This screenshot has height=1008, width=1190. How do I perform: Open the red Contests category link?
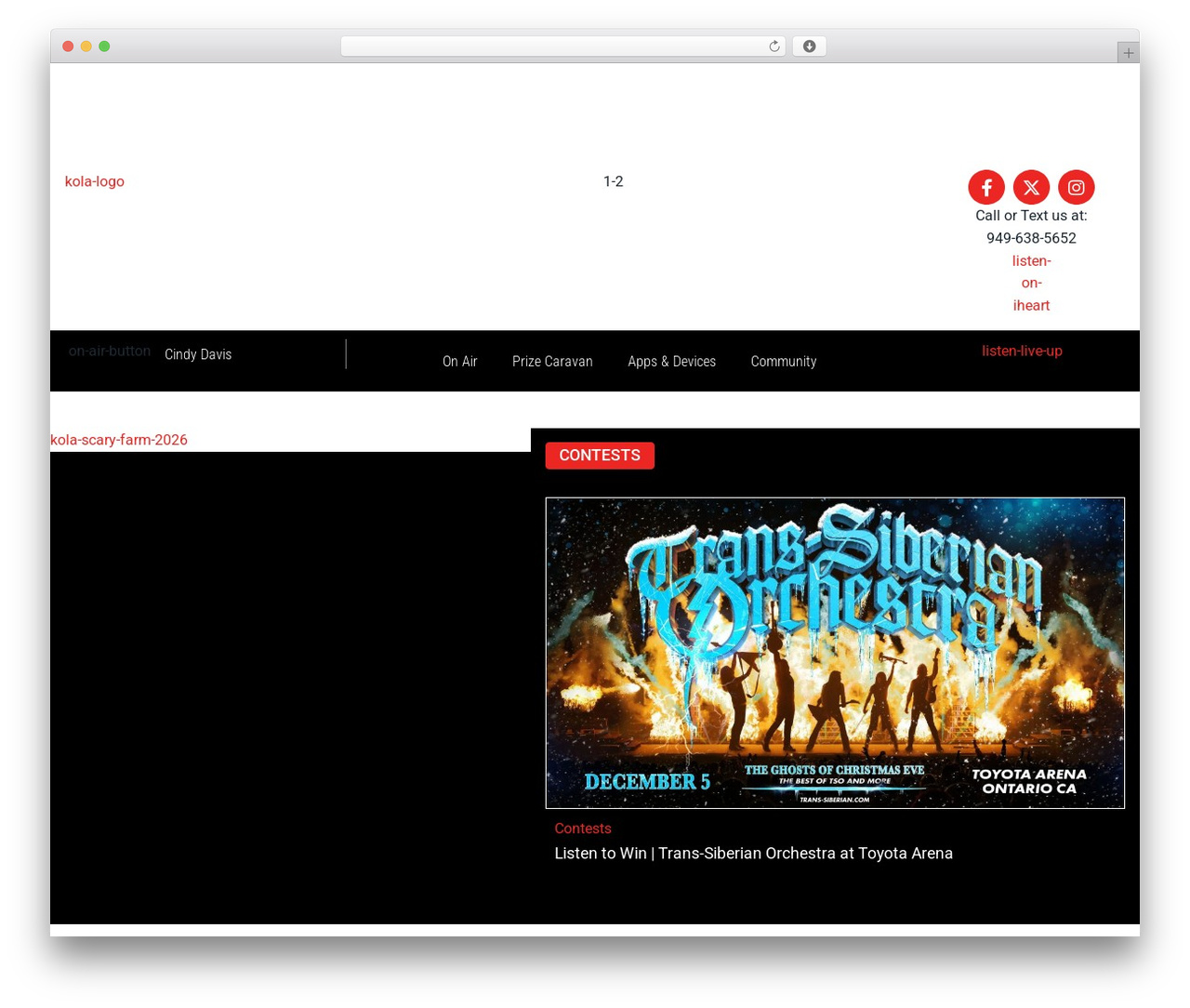pyautogui.click(x=583, y=829)
